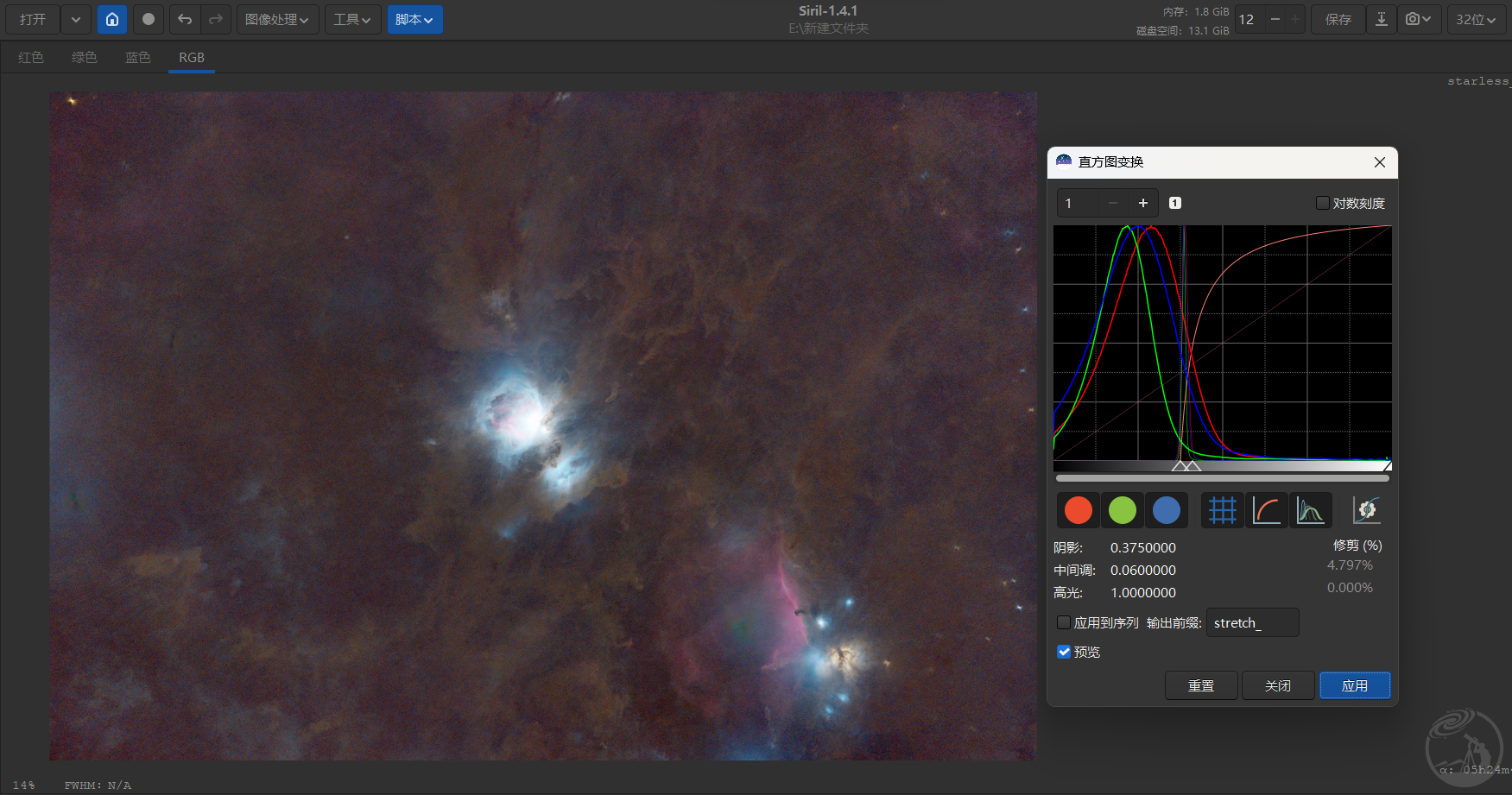Click the auto-stretch gear icon
Viewport: 1512px width, 795px height.
(x=1366, y=510)
